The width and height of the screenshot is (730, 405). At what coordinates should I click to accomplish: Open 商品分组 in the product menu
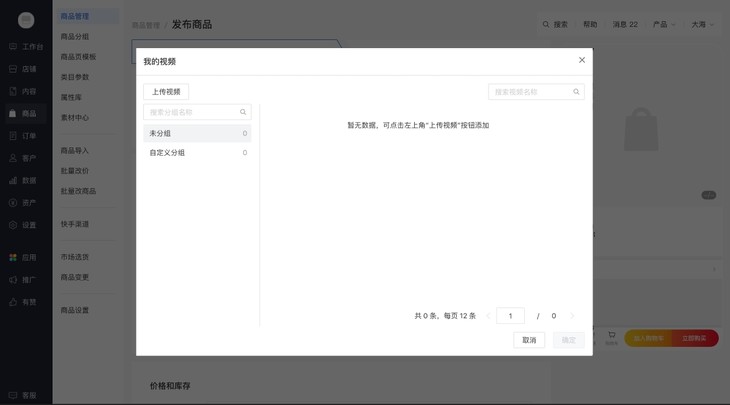75,37
